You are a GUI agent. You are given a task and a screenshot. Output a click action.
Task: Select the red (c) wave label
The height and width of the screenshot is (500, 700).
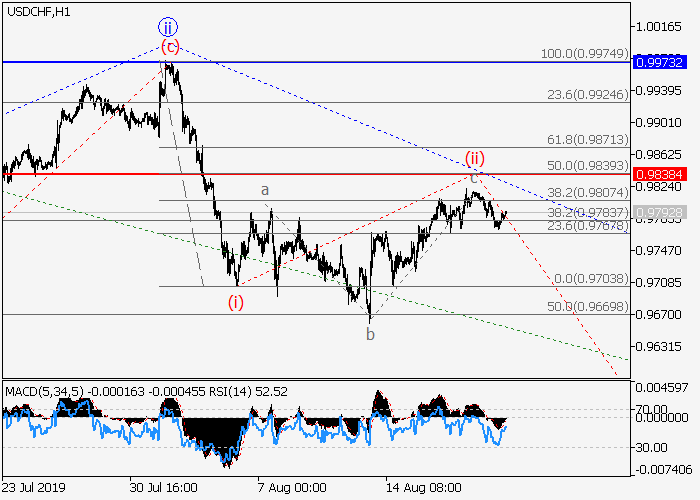(x=170, y=47)
